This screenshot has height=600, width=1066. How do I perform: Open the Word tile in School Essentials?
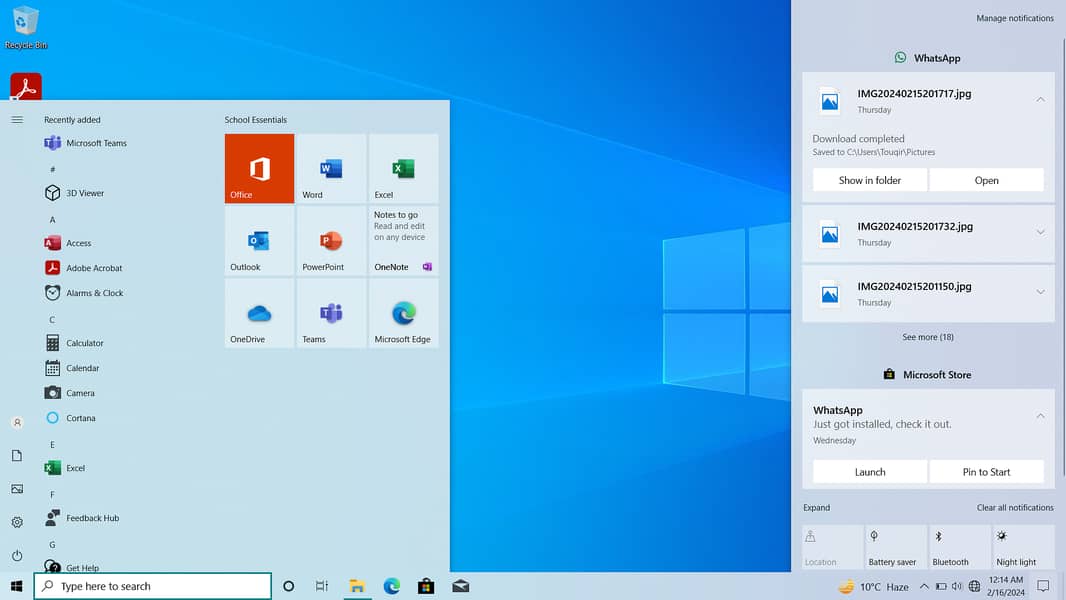331,169
